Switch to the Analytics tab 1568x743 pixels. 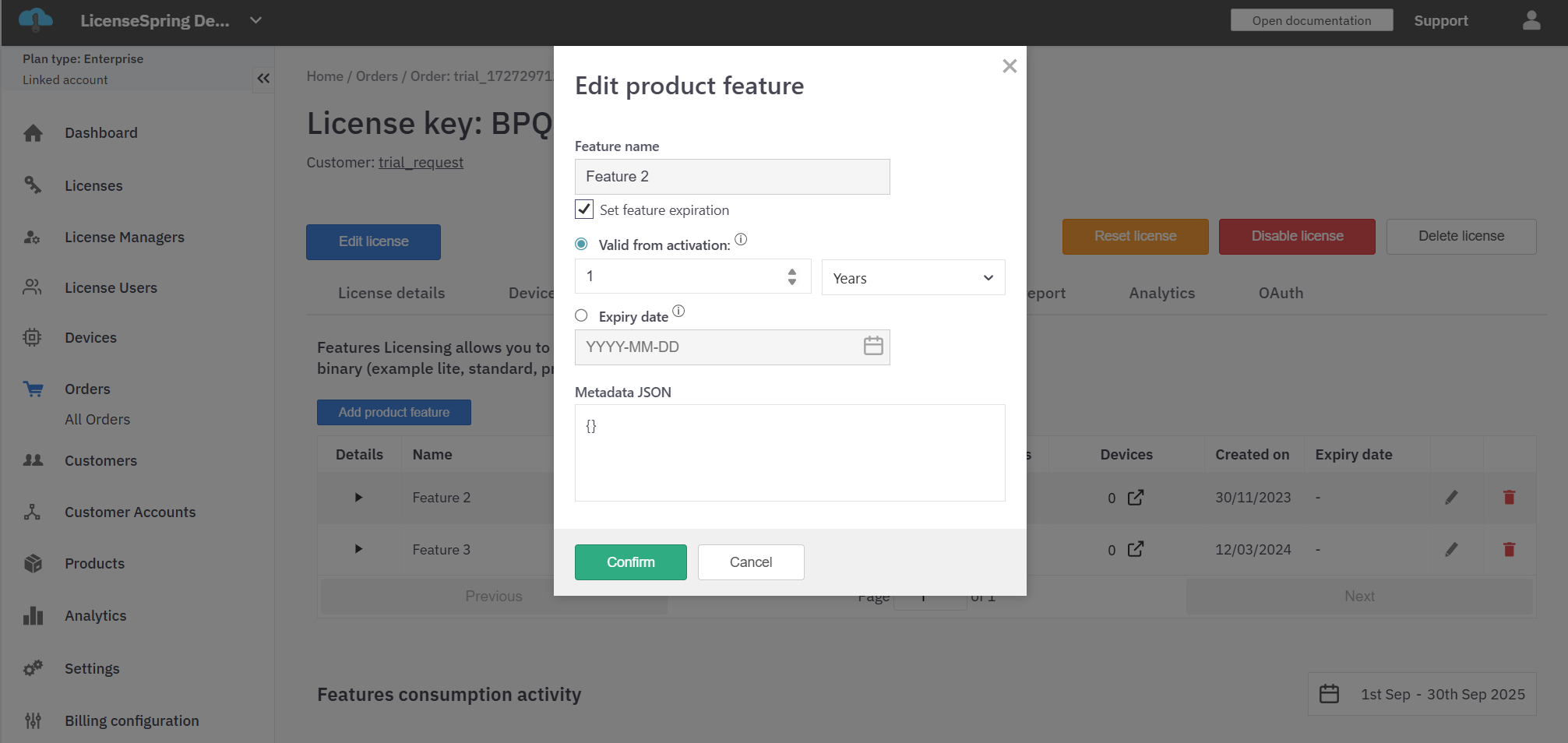click(1161, 293)
